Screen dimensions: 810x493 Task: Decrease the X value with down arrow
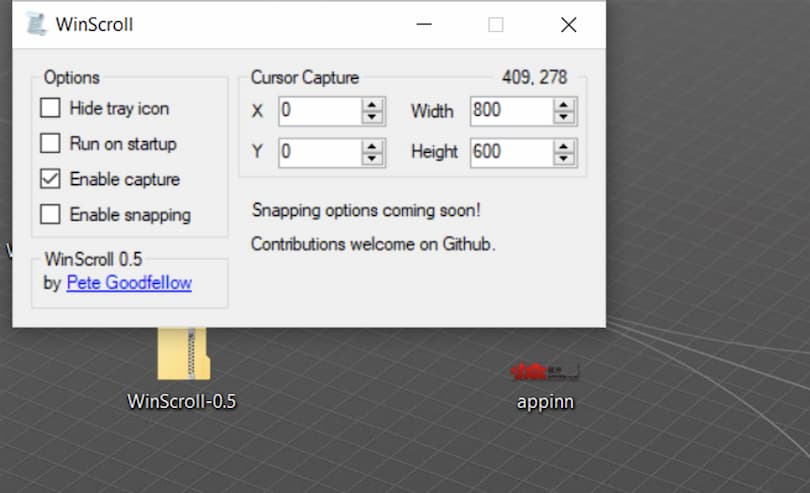coord(373,116)
